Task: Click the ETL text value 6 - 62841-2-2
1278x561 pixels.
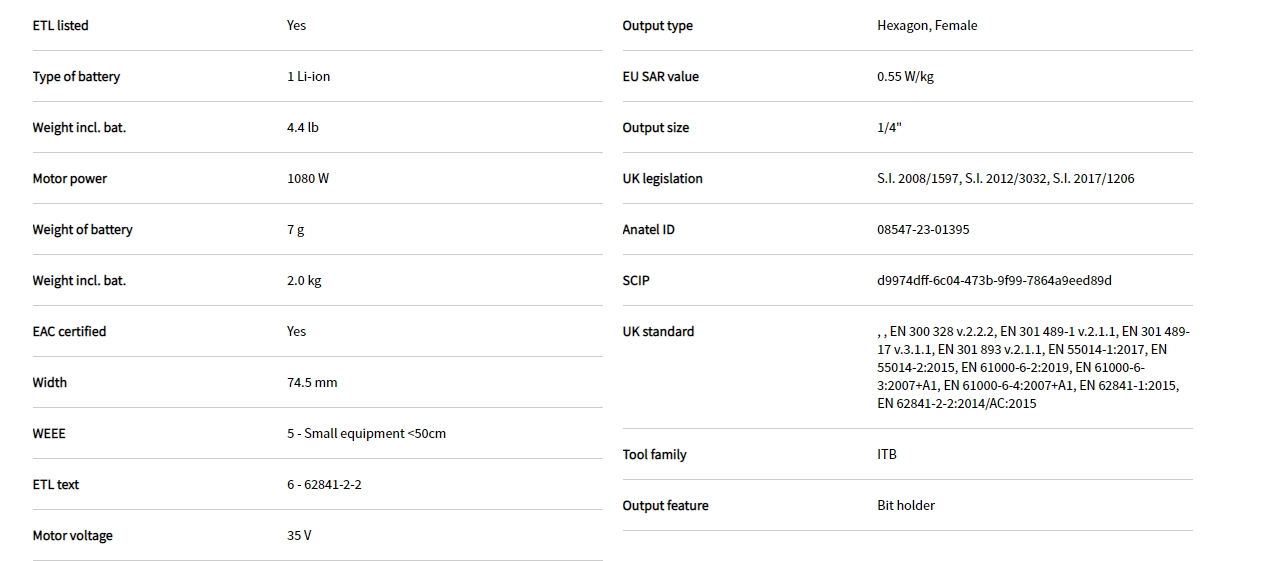Action: point(324,485)
